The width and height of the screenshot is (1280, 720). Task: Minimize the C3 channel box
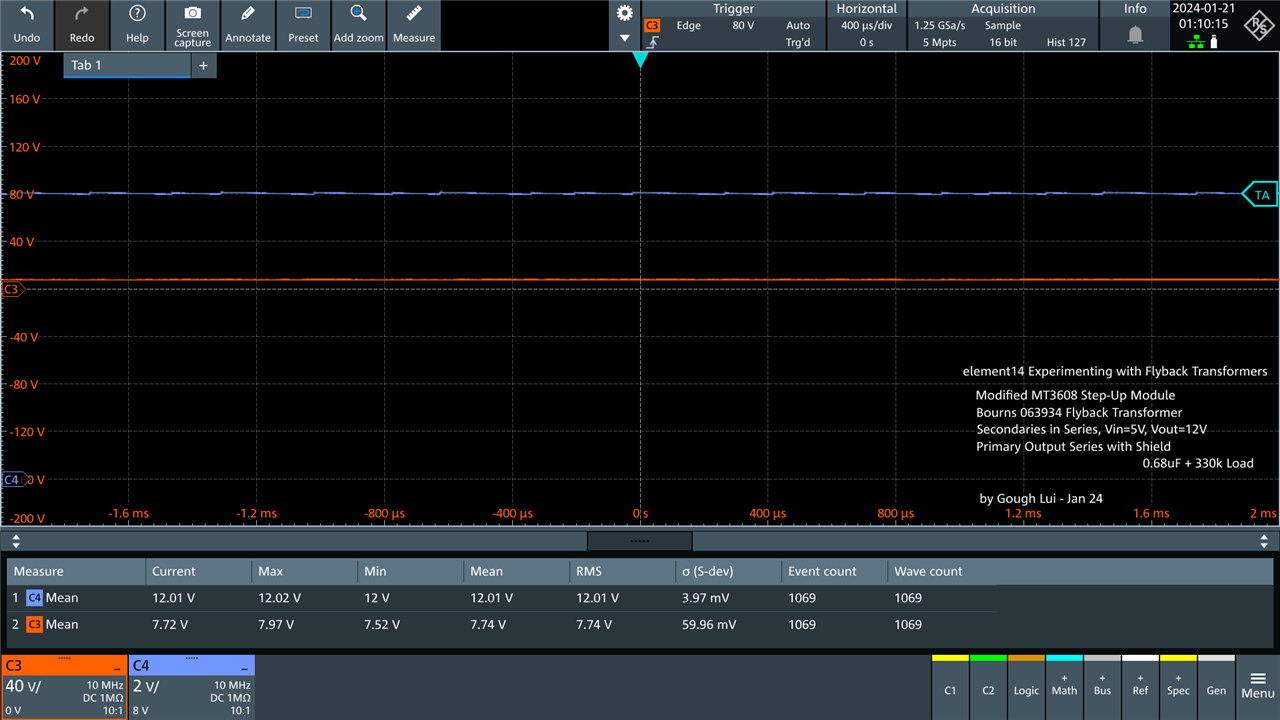(117, 666)
